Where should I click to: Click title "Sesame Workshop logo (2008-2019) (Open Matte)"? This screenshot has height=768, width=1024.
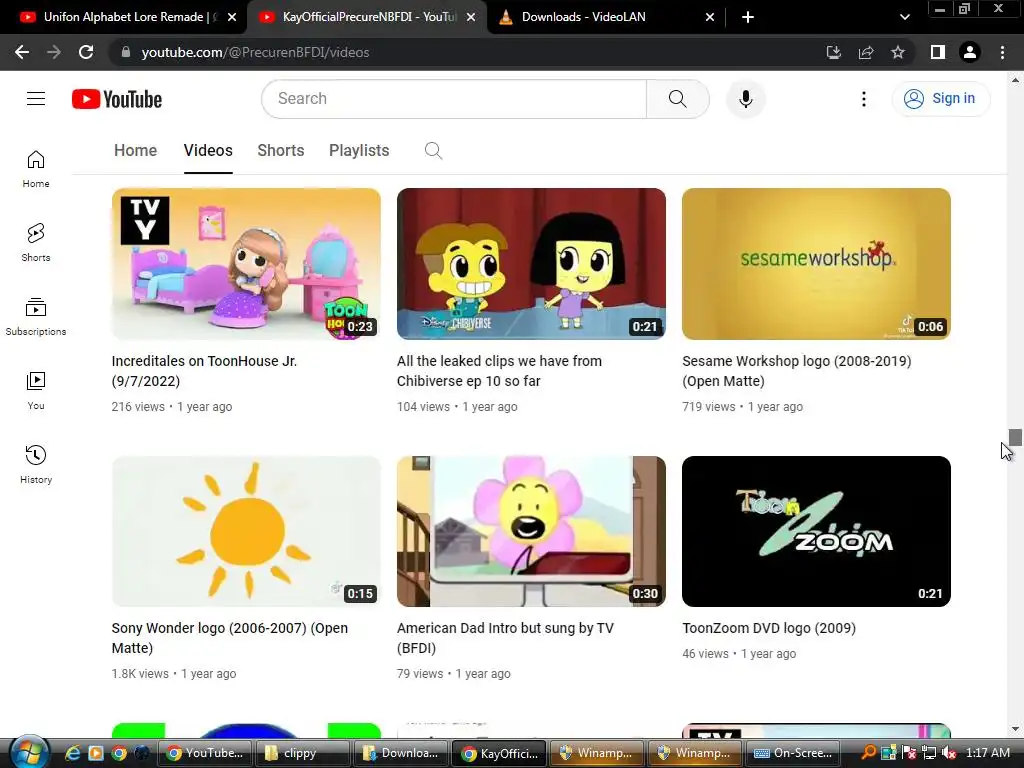797,371
